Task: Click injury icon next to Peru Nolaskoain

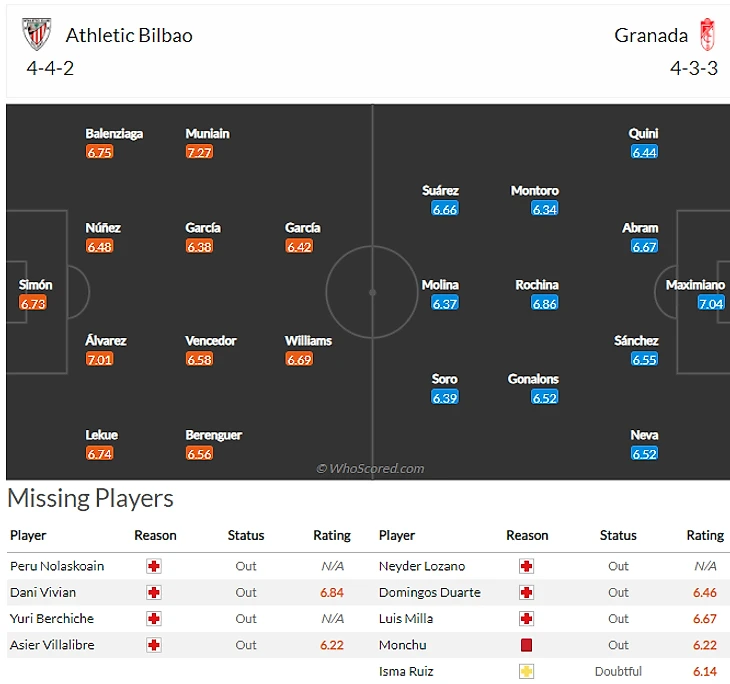Action: pyautogui.click(x=154, y=566)
